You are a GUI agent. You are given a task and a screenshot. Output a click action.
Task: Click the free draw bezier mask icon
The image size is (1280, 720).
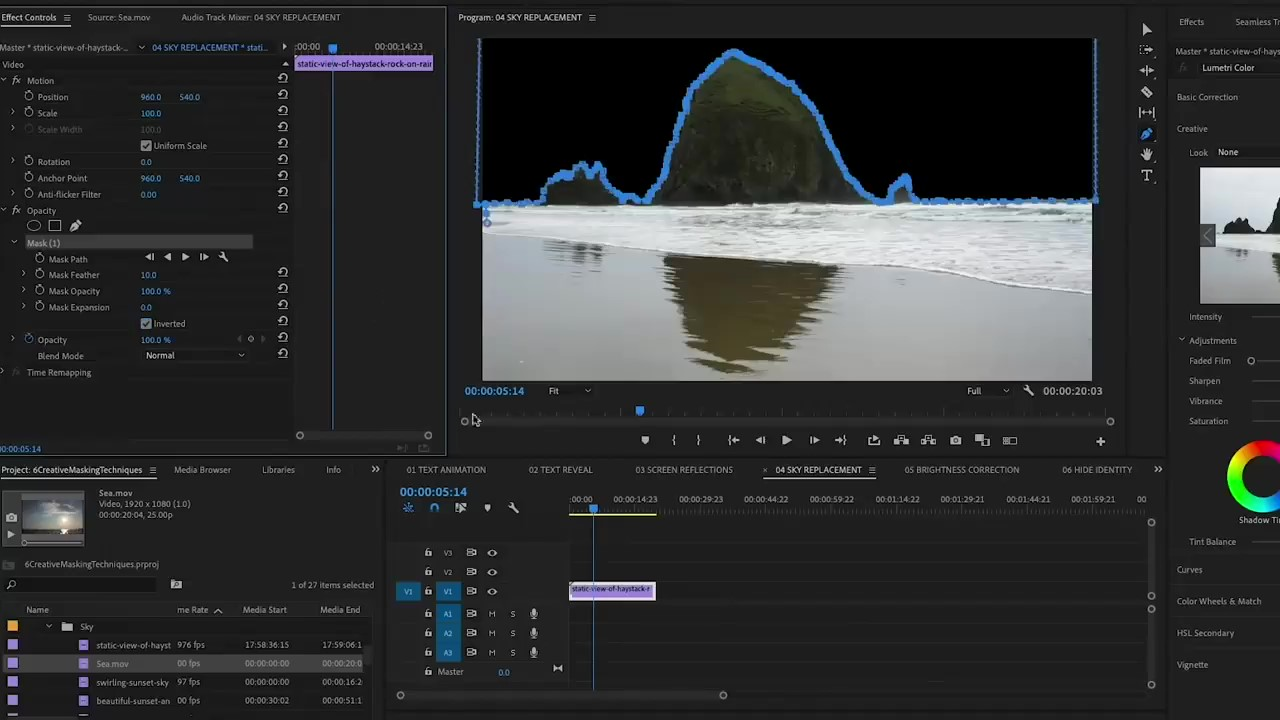pyautogui.click(x=76, y=226)
